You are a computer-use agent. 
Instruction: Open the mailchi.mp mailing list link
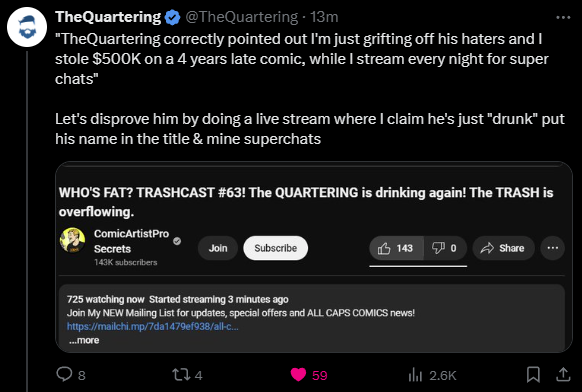point(153,327)
